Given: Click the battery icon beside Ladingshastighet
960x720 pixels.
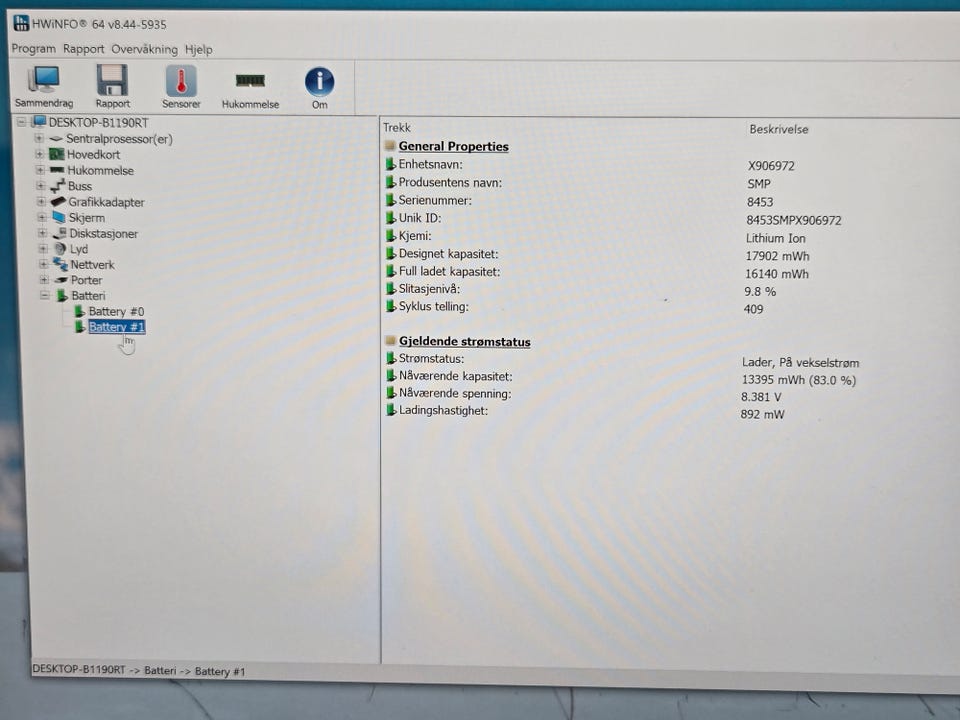Looking at the screenshot, I should pyautogui.click(x=391, y=410).
